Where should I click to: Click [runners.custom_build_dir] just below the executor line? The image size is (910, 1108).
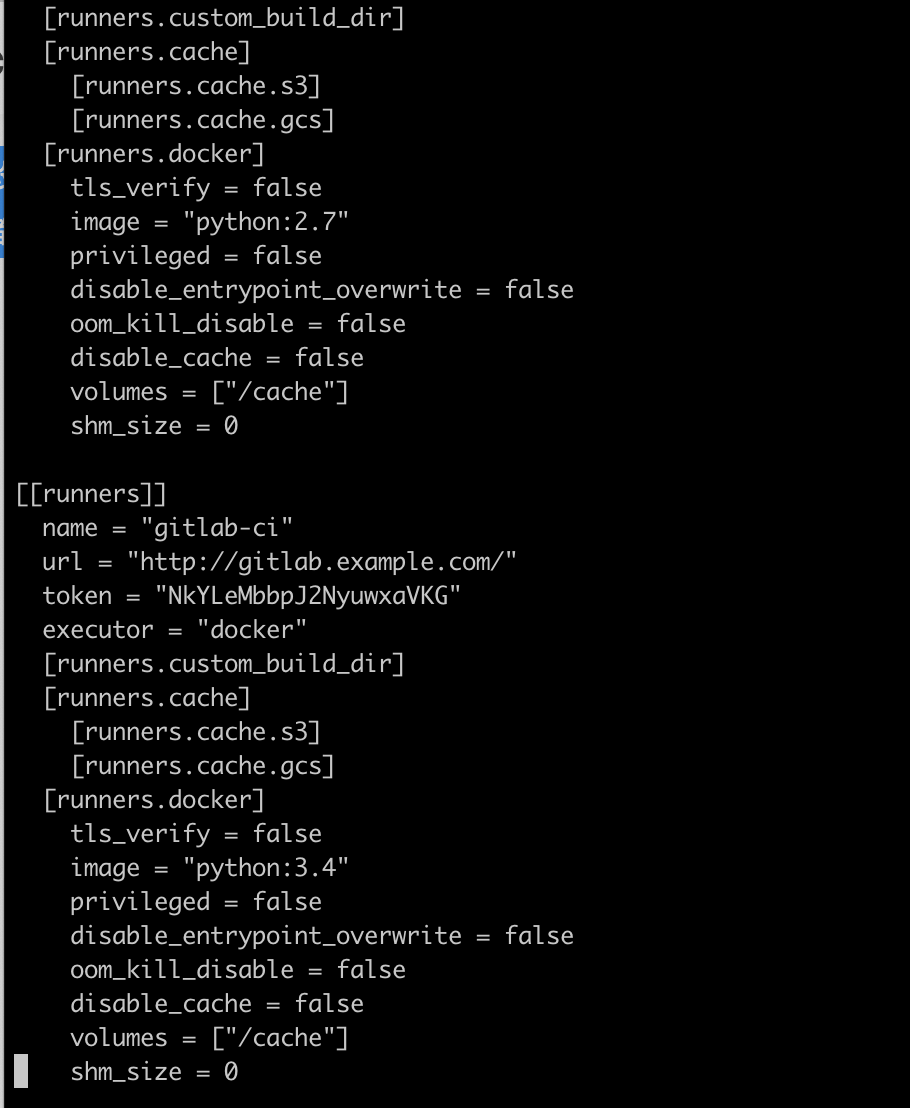(224, 664)
